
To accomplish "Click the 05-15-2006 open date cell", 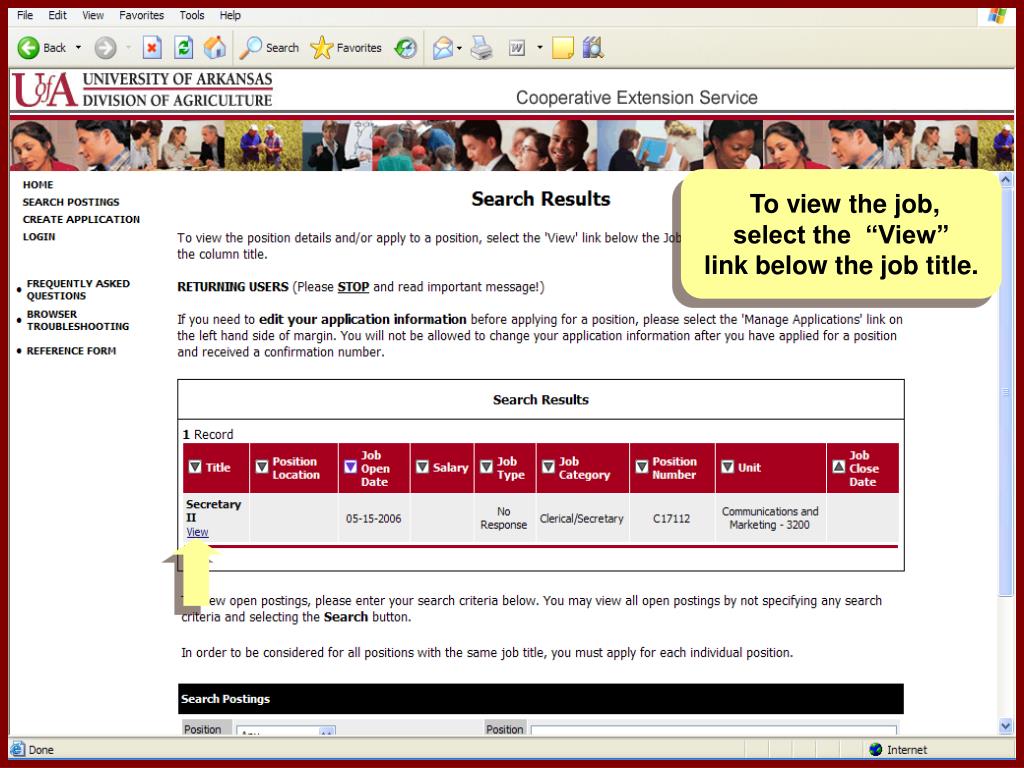I will pos(374,519).
